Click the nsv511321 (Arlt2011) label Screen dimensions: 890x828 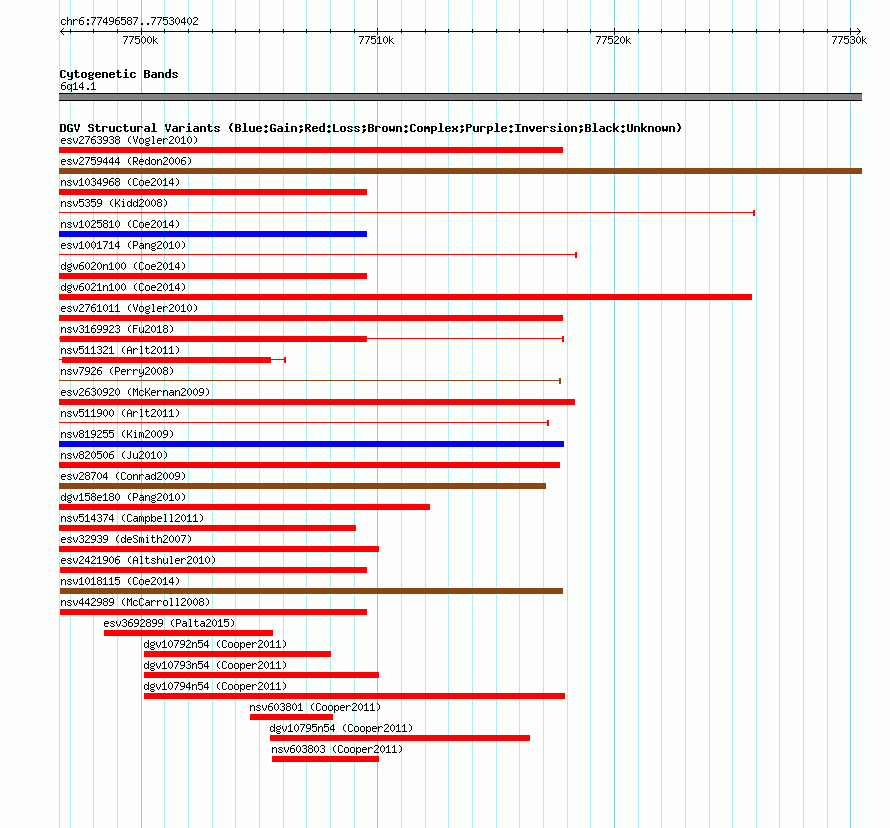[x=120, y=350]
